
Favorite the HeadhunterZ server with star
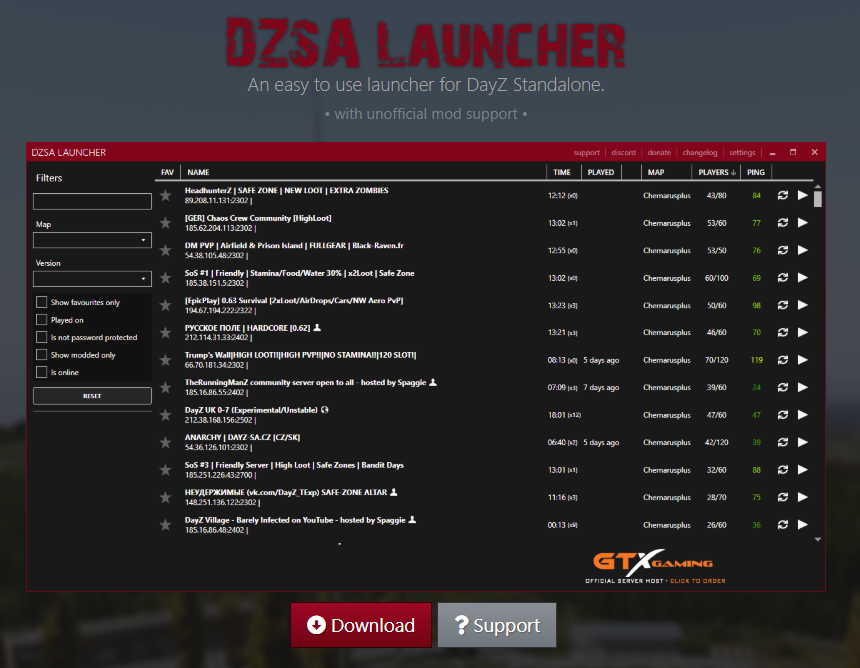coord(165,195)
